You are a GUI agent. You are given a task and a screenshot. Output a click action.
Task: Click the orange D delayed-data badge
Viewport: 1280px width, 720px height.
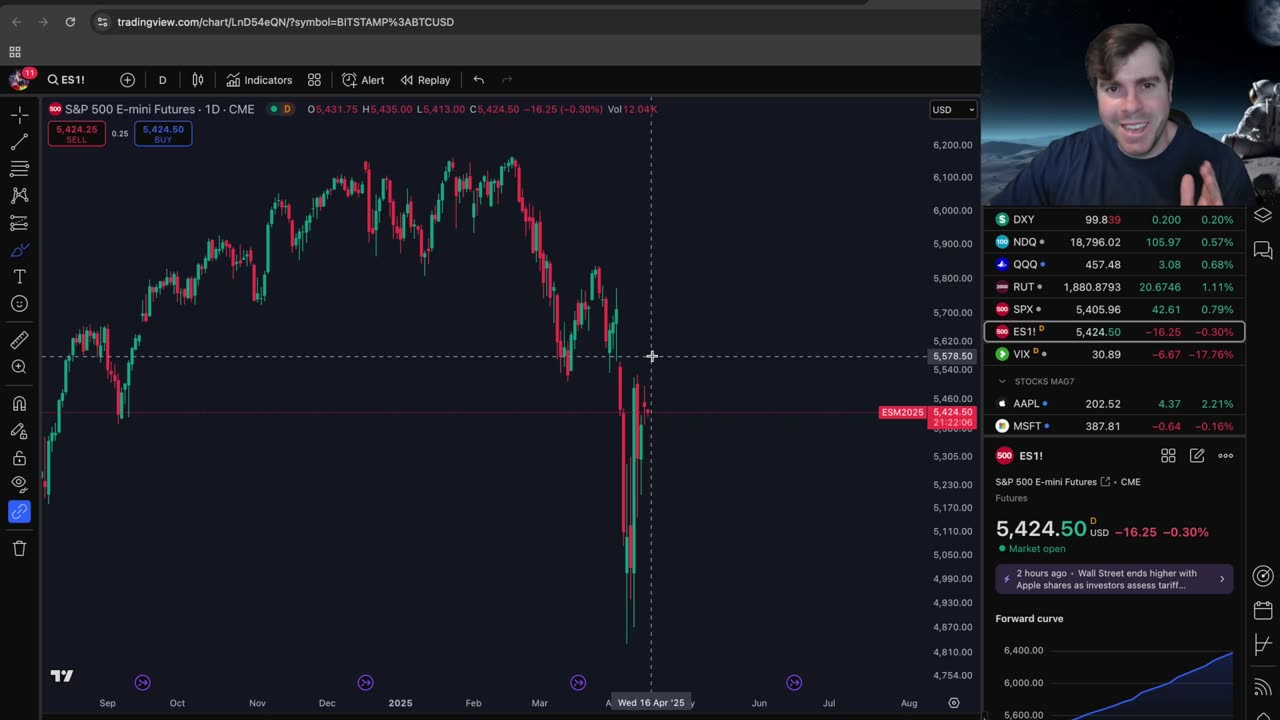point(287,109)
